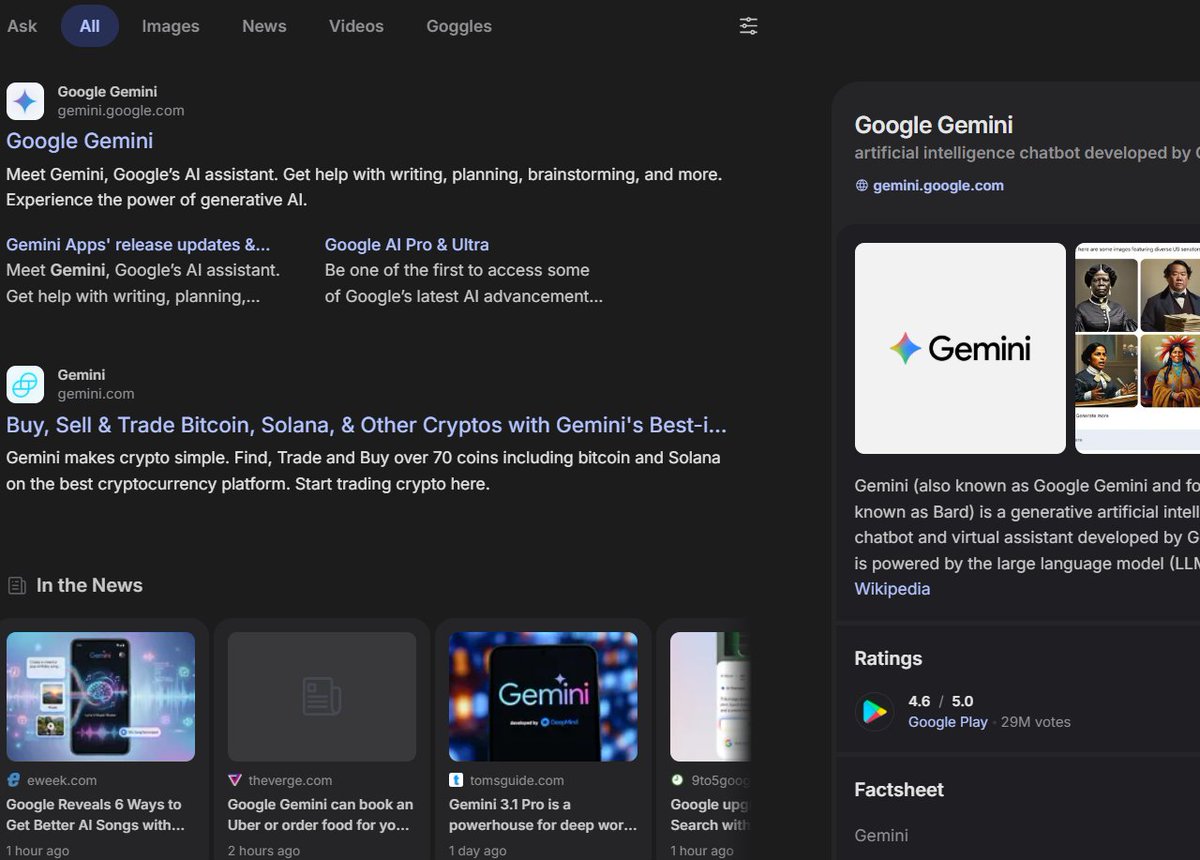
Task: Switch to the Images tab
Action: tap(170, 26)
